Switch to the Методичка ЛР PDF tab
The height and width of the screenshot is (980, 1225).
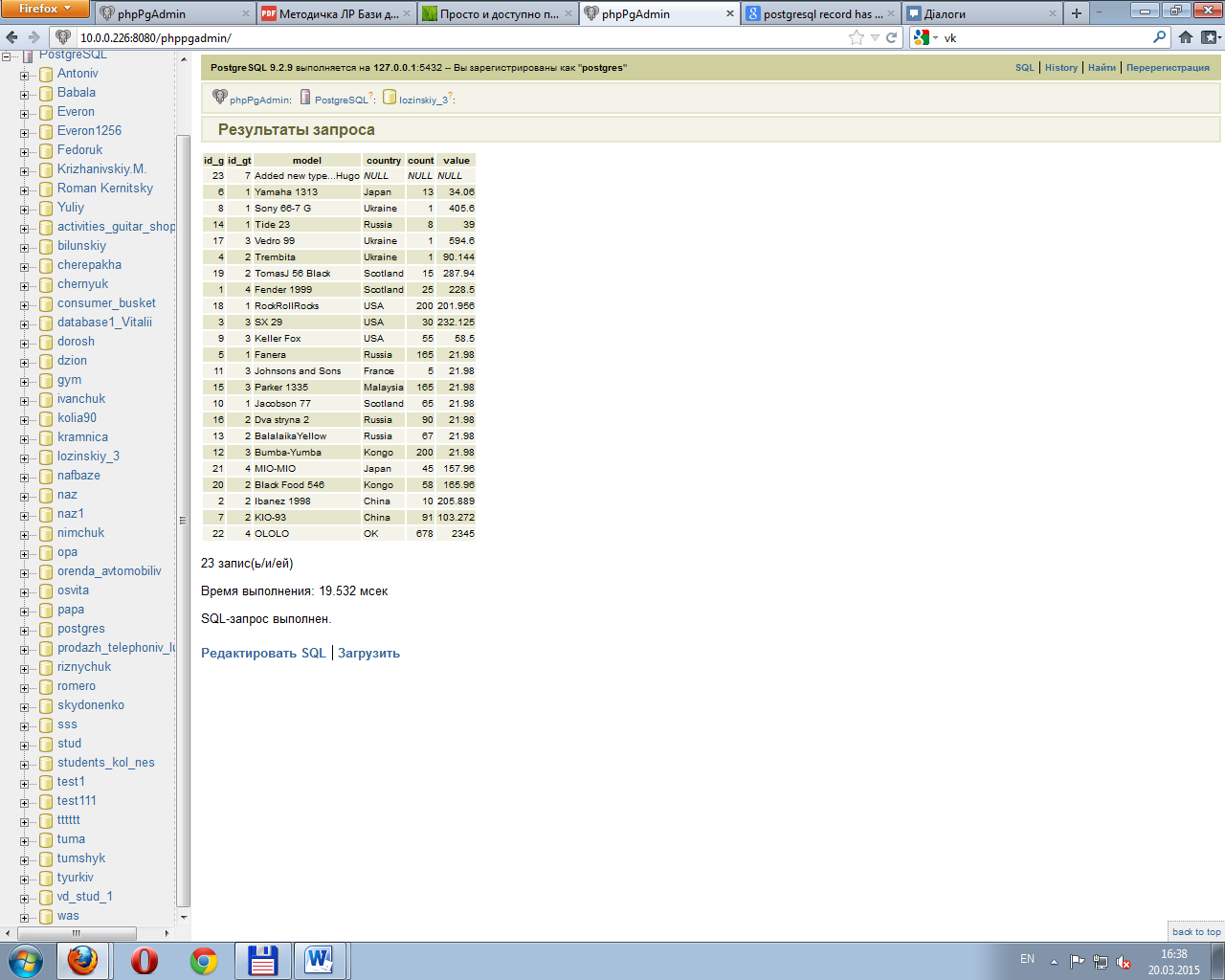coord(336,13)
